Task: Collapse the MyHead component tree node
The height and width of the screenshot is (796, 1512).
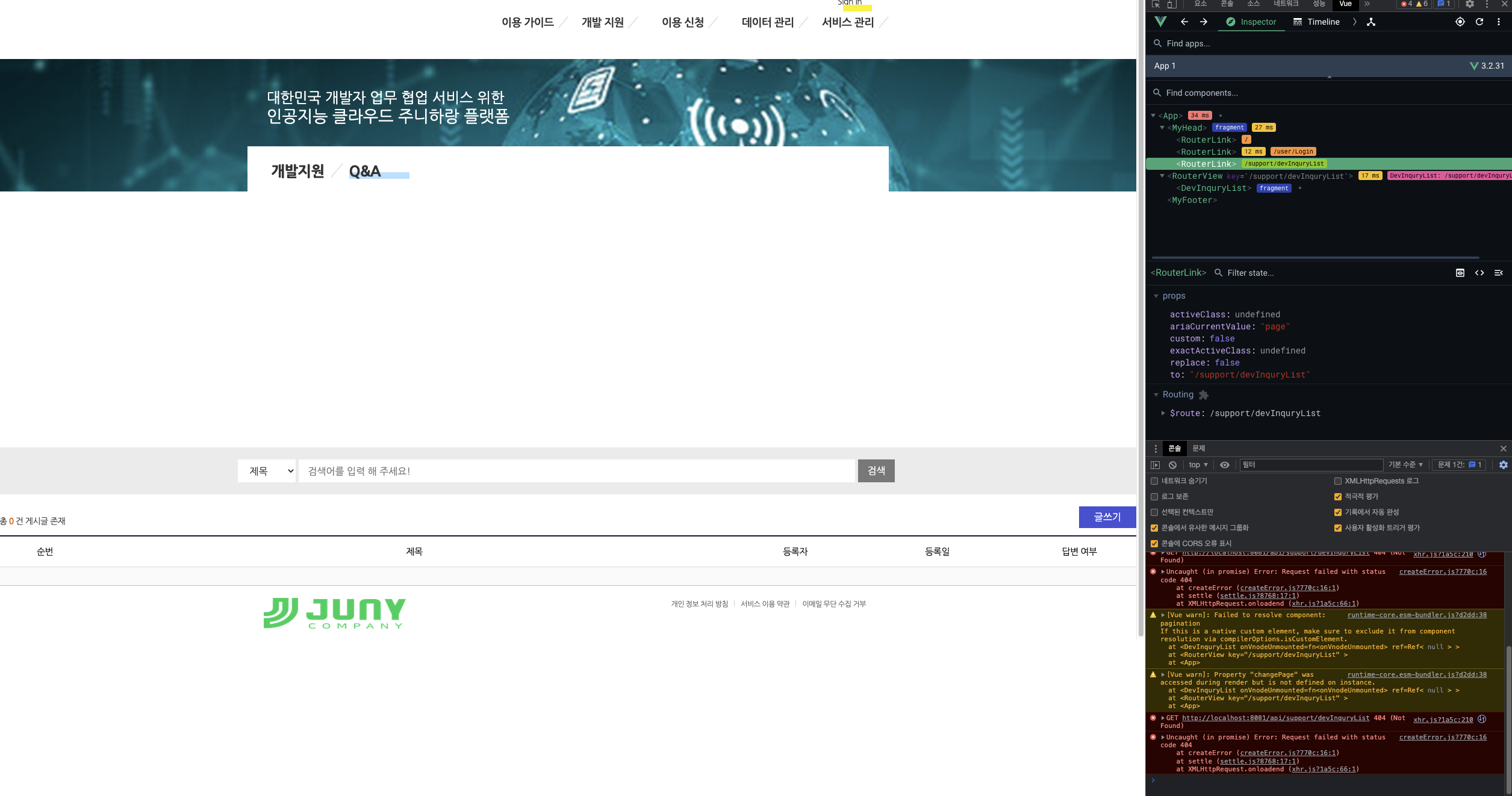Action: (1162, 128)
